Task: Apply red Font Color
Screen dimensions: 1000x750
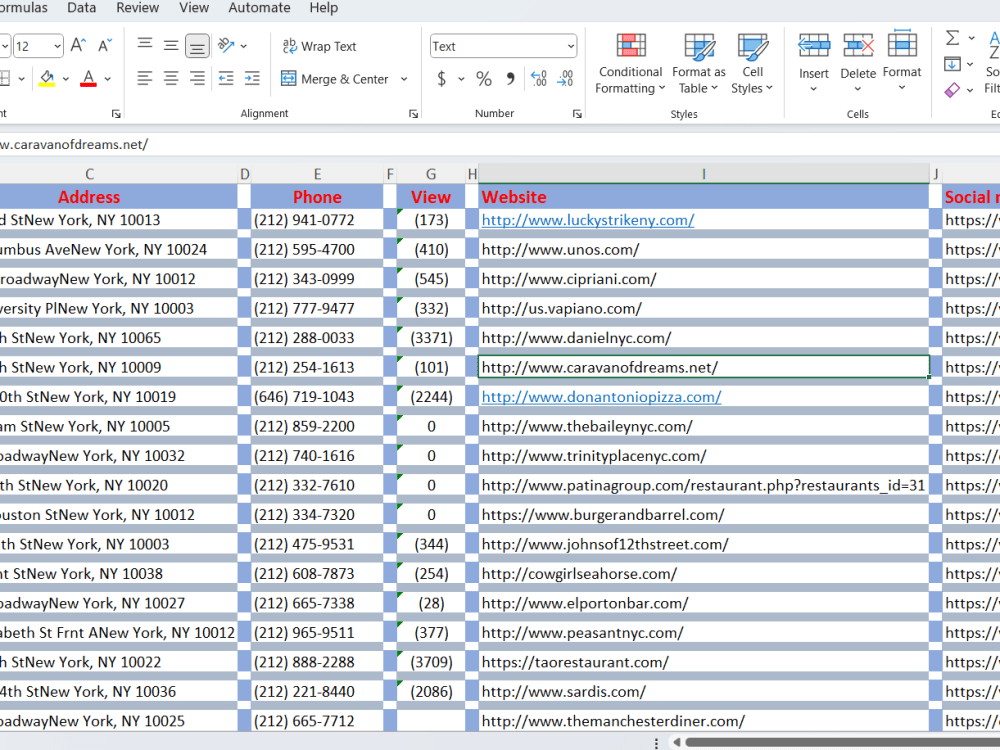Action: pyautogui.click(x=89, y=78)
